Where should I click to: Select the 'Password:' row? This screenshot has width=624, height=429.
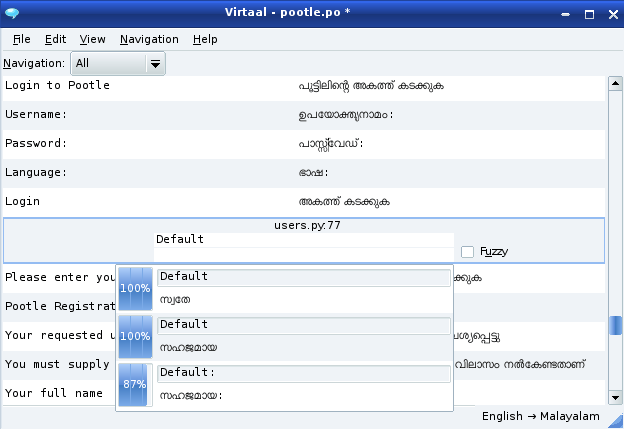tap(304, 144)
